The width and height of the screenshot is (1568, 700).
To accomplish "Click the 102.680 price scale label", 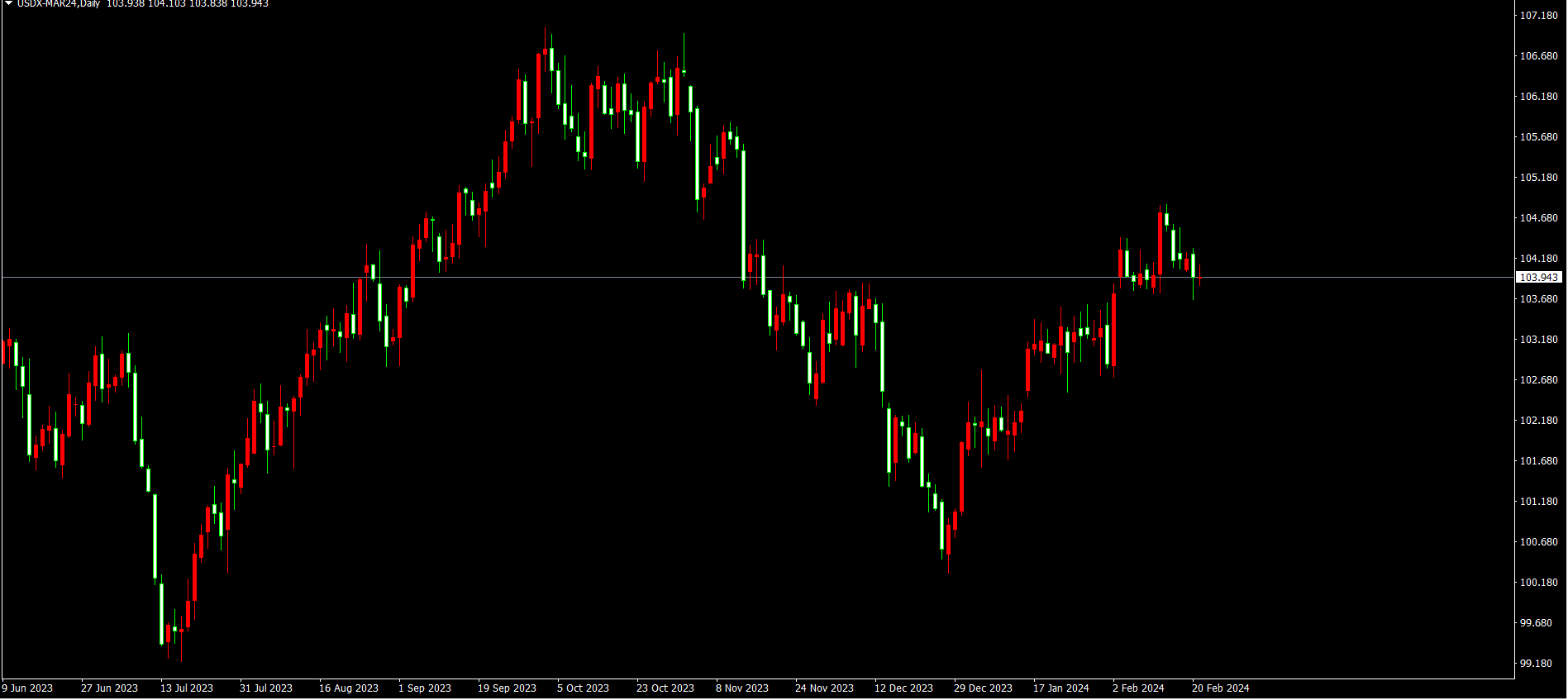I will pos(1538,380).
